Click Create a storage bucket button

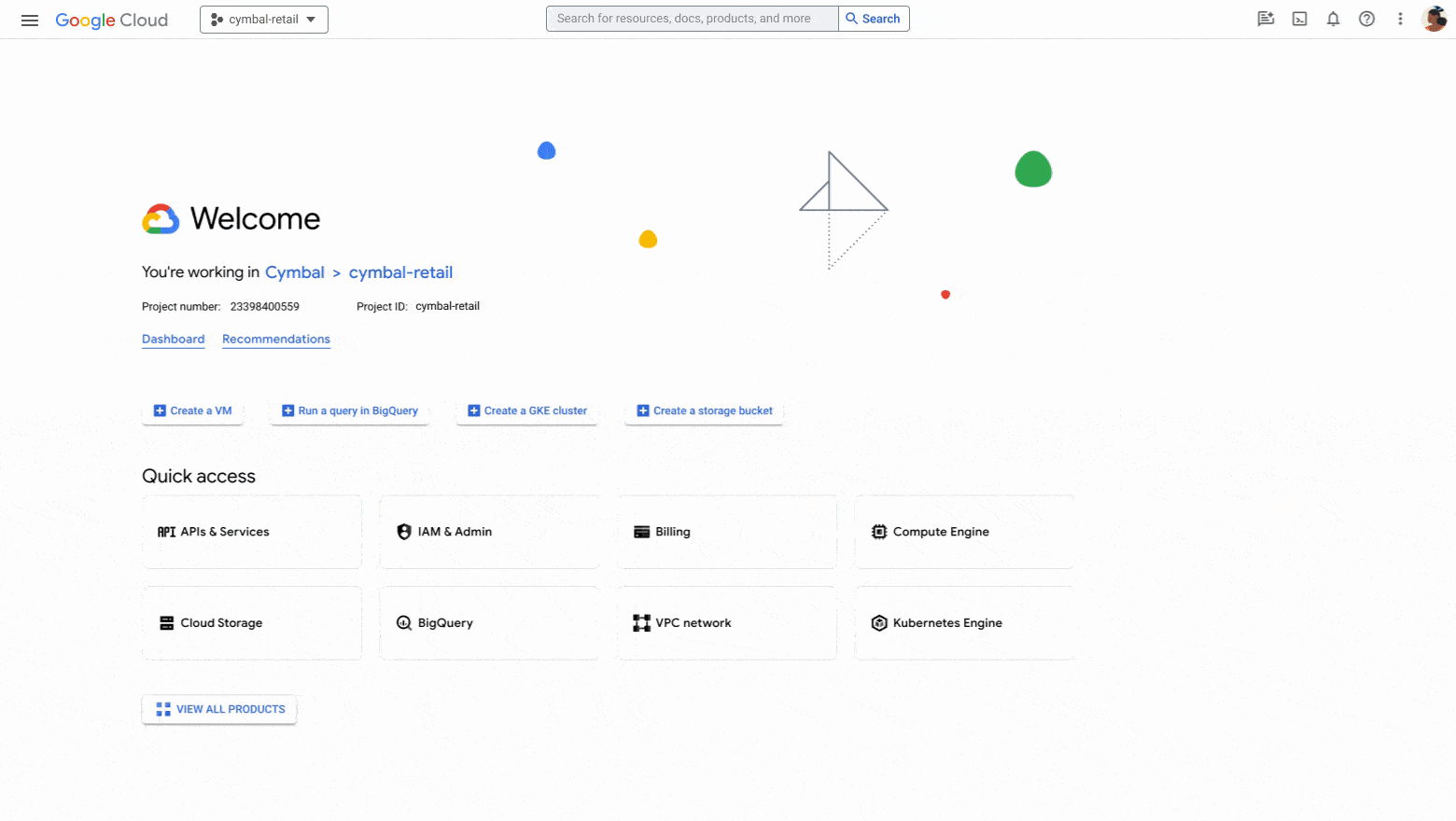click(x=705, y=410)
